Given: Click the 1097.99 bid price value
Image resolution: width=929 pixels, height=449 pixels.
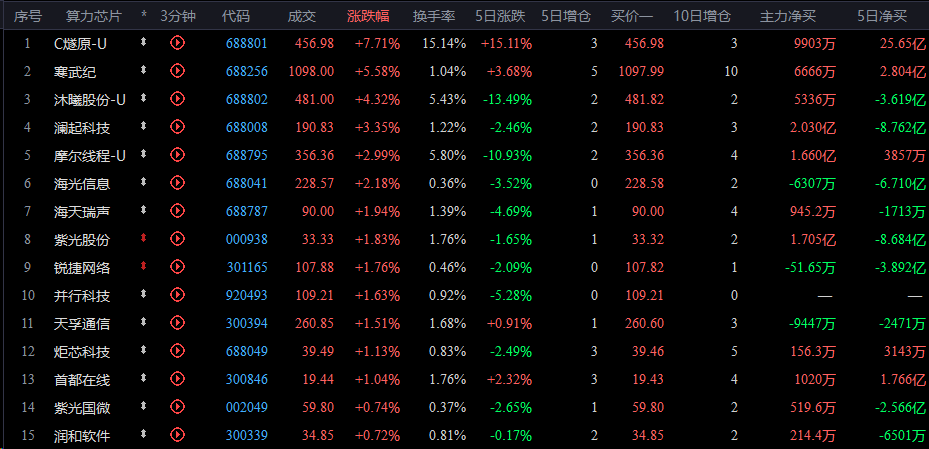Looking at the screenshot, I should (x=641, y=72).
